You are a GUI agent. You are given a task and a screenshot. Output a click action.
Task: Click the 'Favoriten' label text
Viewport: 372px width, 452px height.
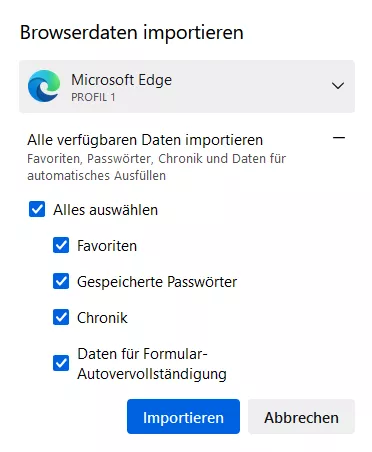107,246
